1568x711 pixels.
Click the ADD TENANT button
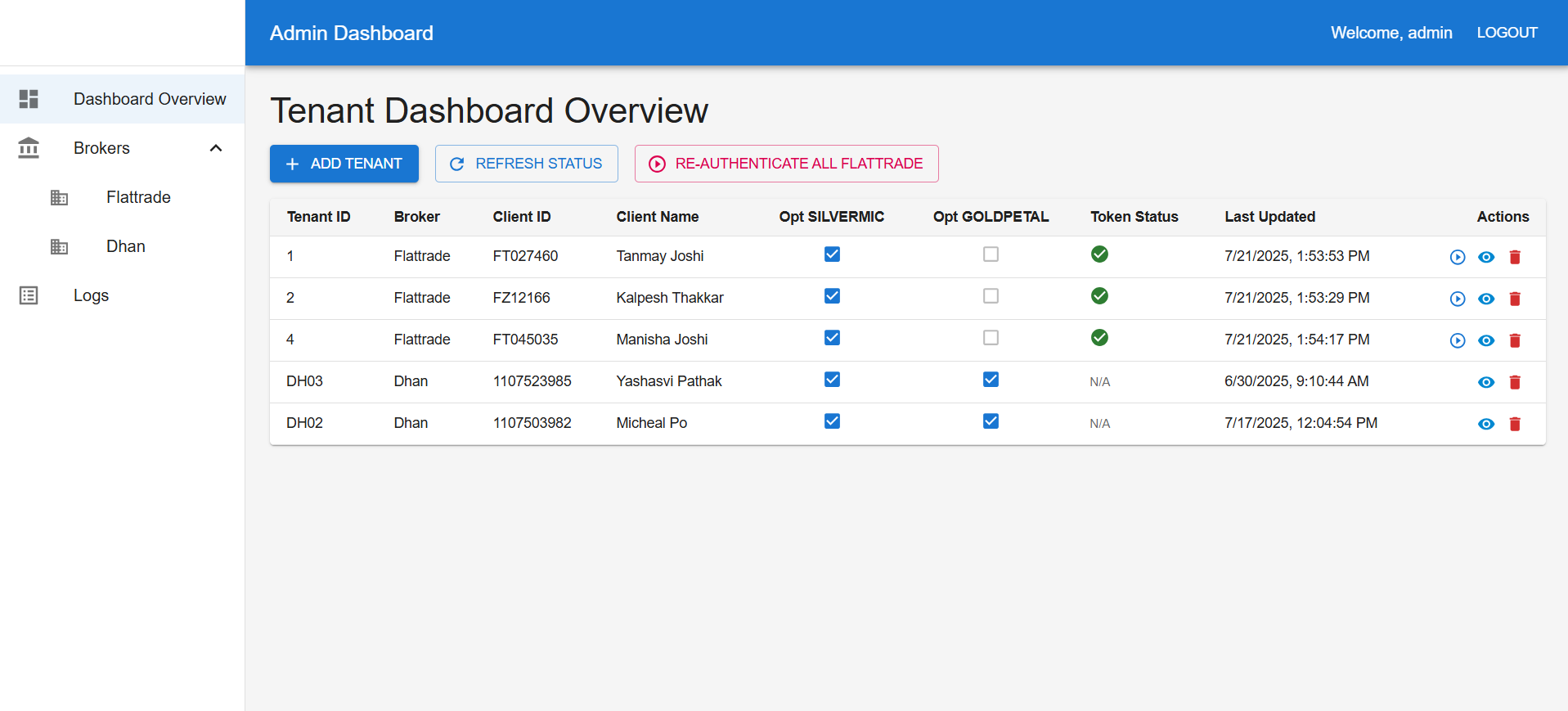point(344,164)
